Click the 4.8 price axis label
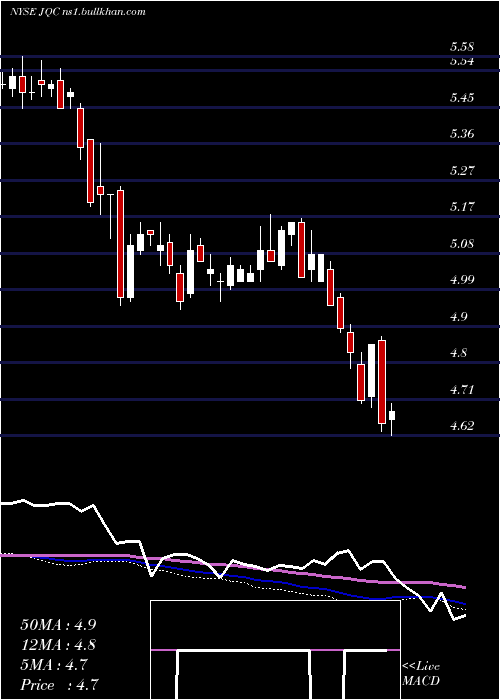 point(458,353)
